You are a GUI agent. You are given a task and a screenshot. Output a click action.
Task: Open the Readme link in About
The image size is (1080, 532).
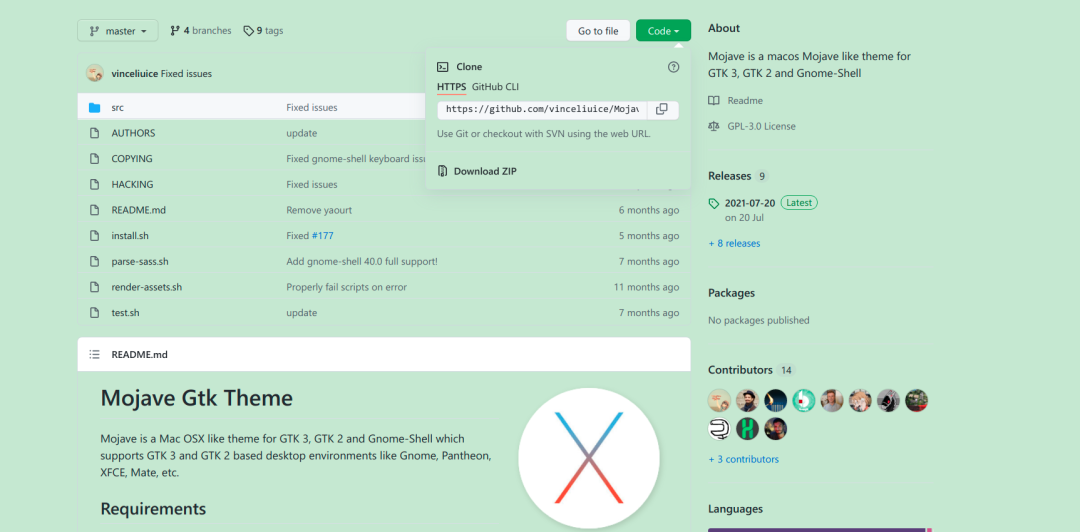click(745, 101)
